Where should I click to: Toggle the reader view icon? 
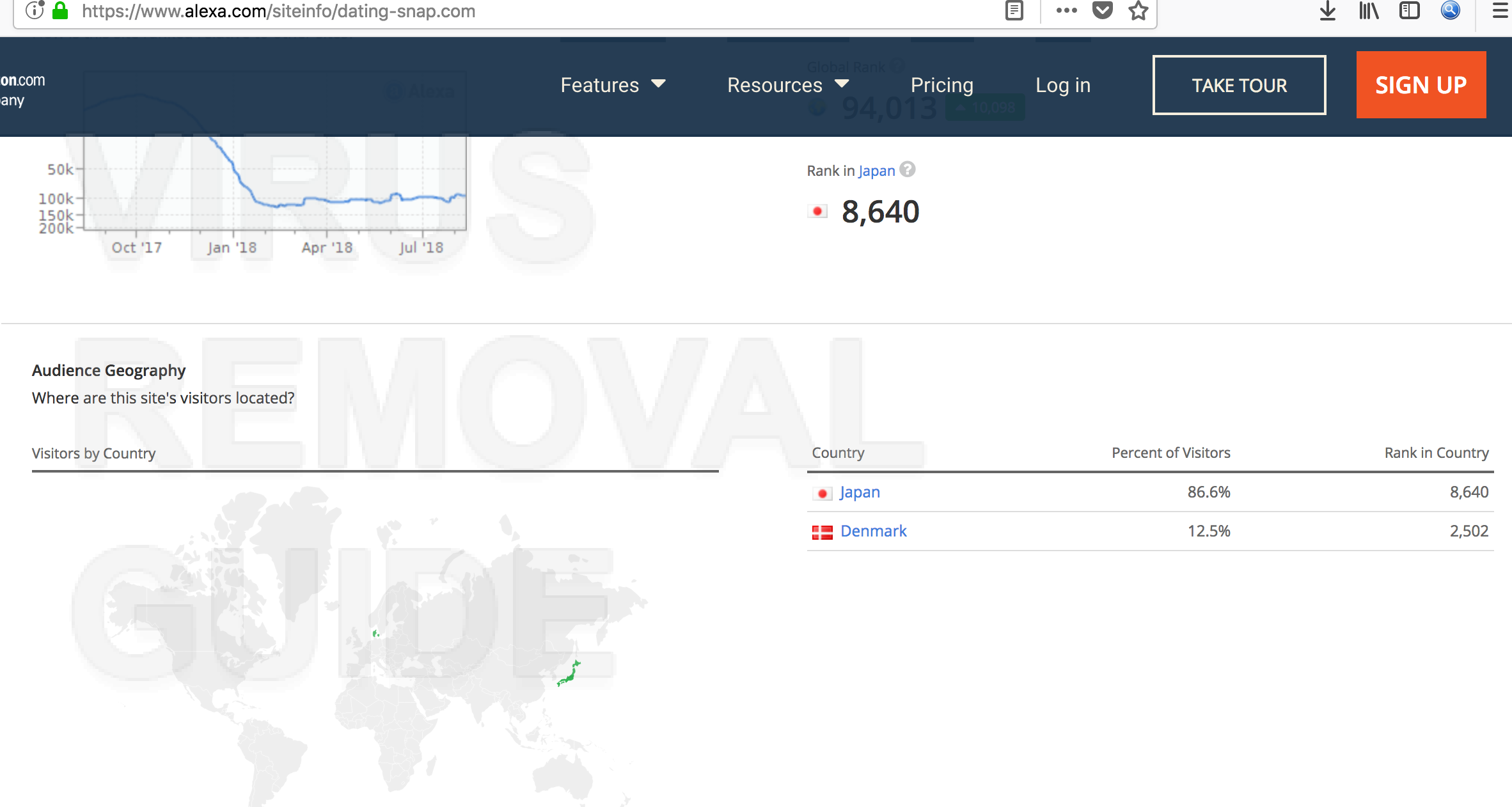pos(1014,10)
